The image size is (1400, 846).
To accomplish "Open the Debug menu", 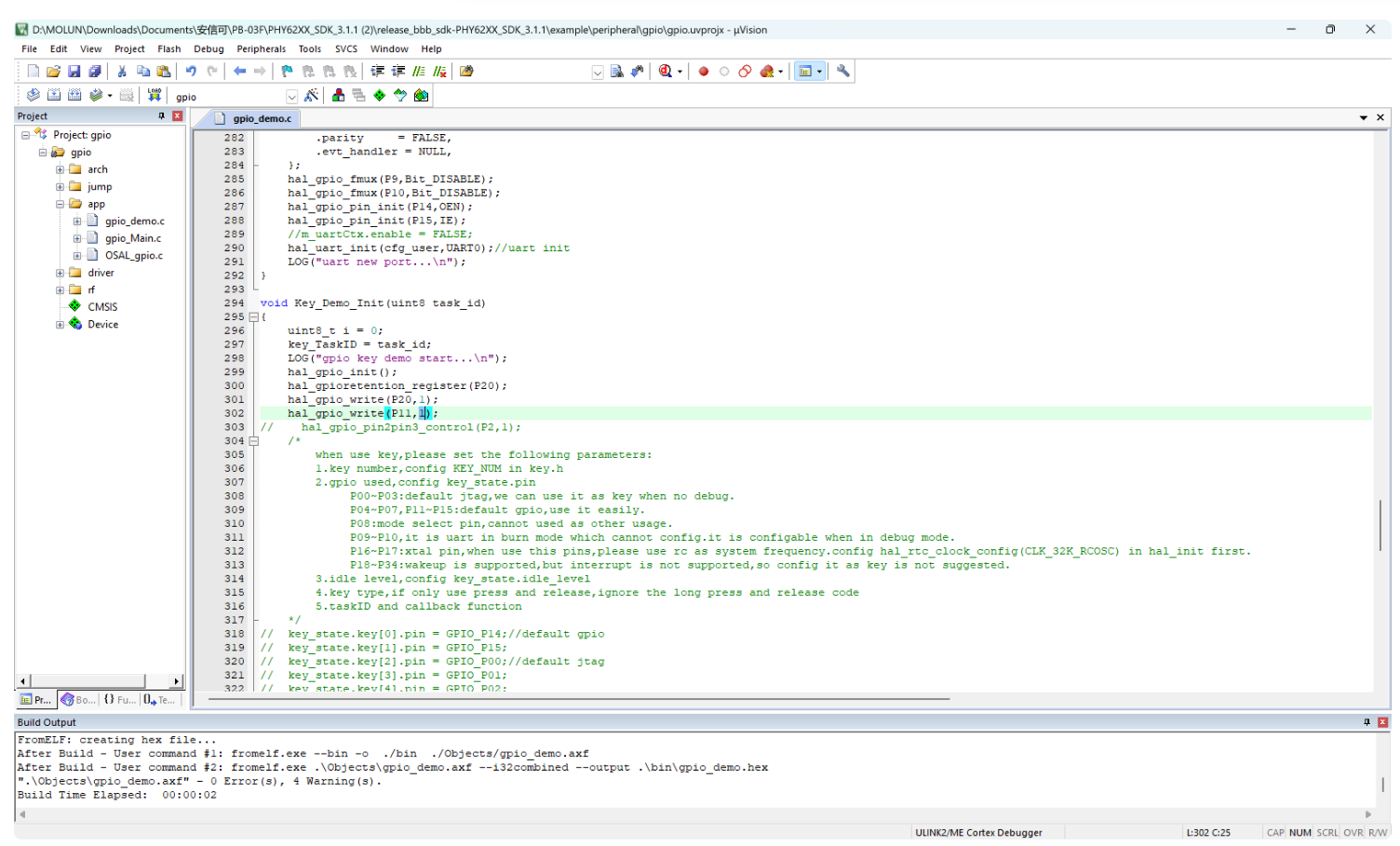I will 209,48.
